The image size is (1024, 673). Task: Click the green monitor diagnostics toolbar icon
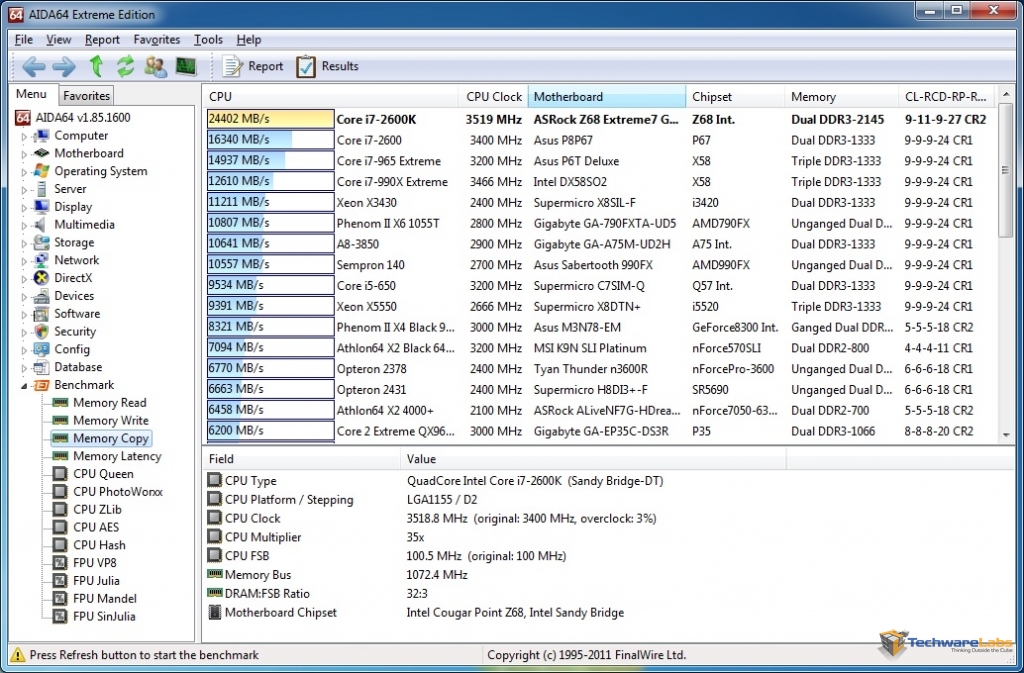186,66
